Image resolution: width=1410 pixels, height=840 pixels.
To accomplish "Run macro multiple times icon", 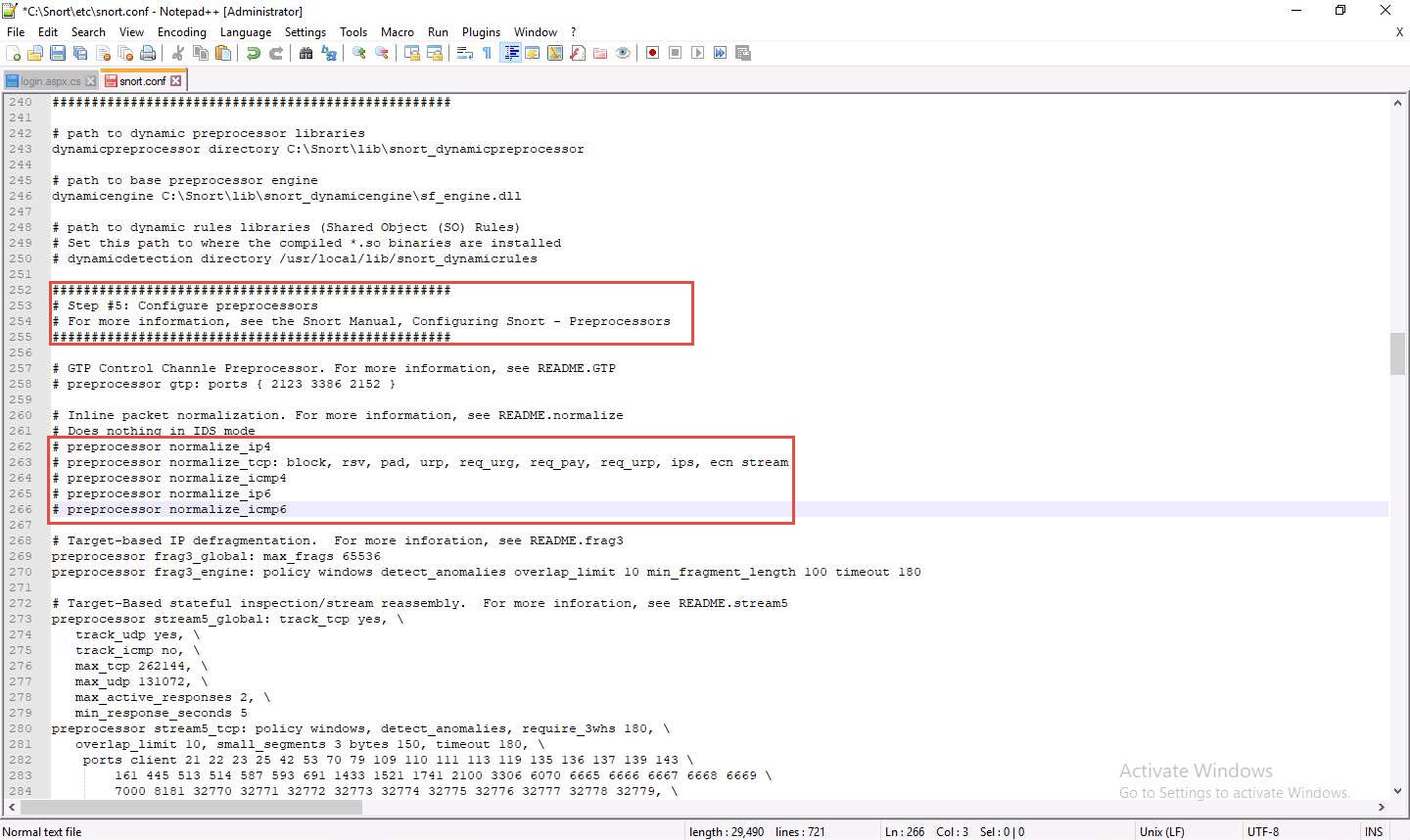I will click(x=720, y=53).
